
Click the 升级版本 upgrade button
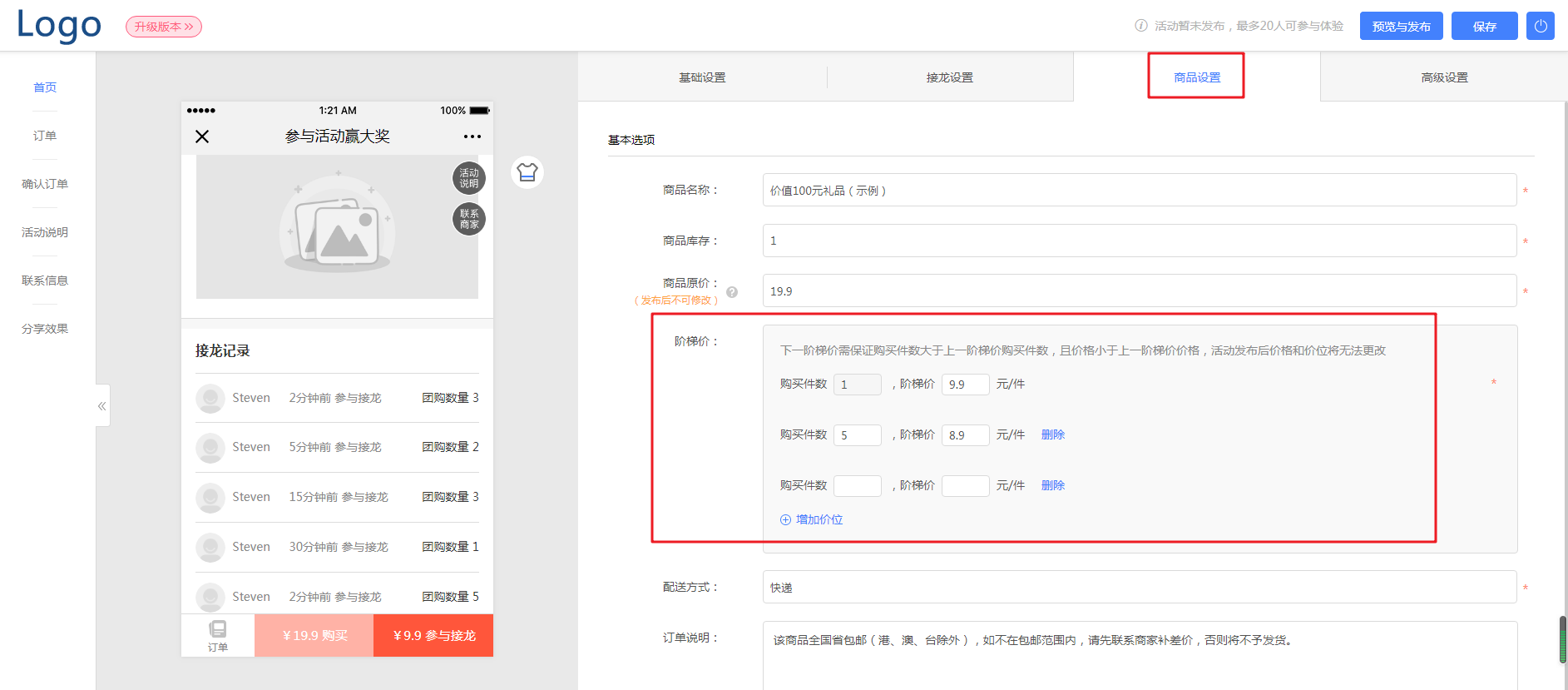click(164, 27)
